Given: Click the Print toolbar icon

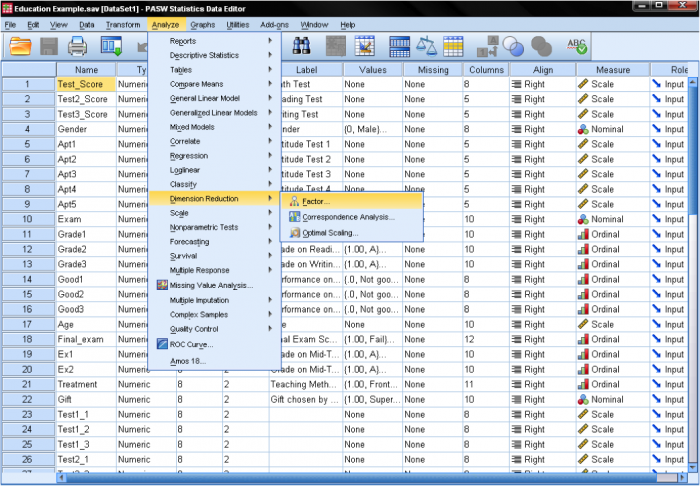Looking at the screenshot, I should [x=78, y=46].
